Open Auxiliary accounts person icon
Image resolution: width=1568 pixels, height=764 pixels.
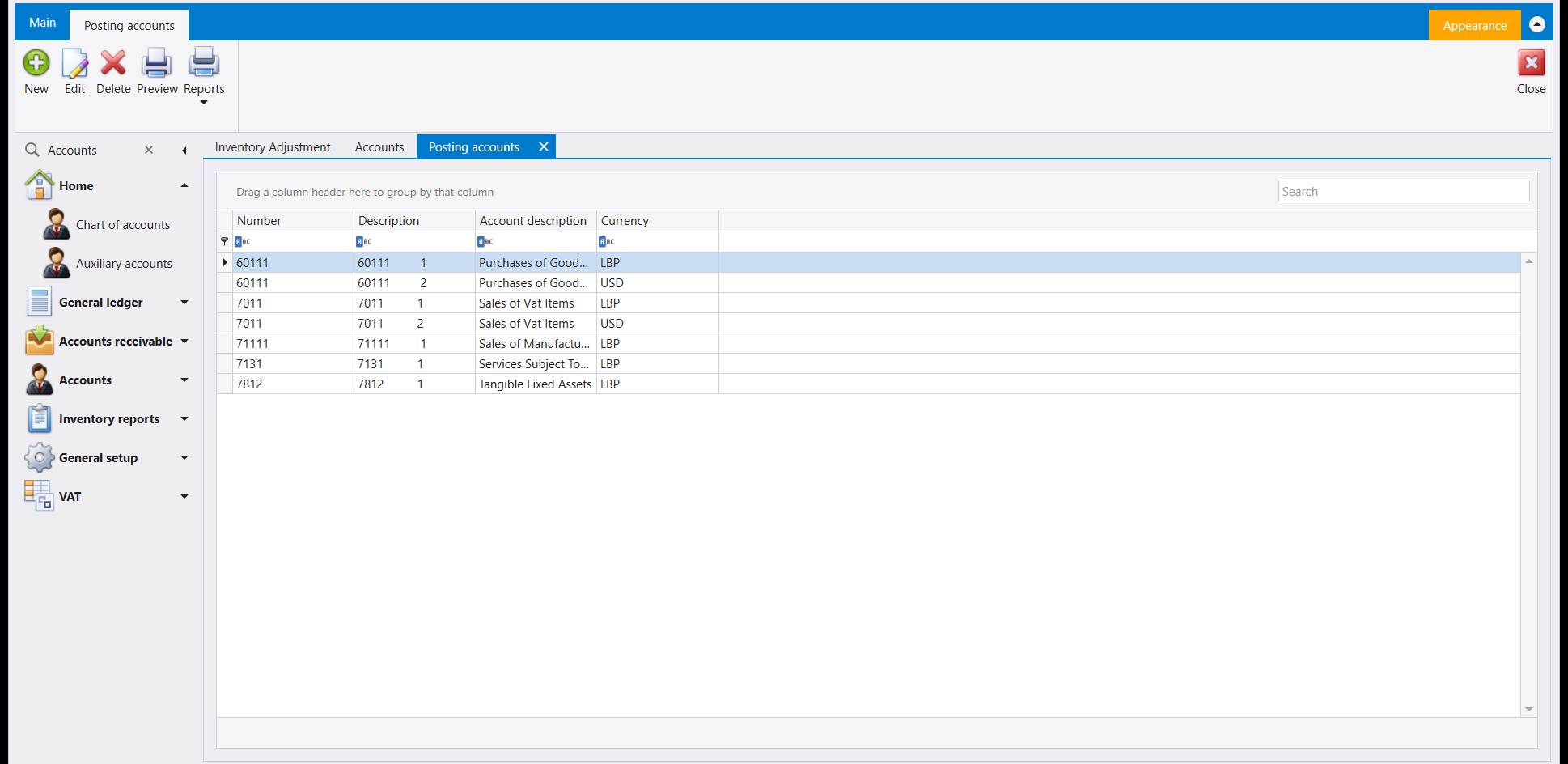(57, 263)
